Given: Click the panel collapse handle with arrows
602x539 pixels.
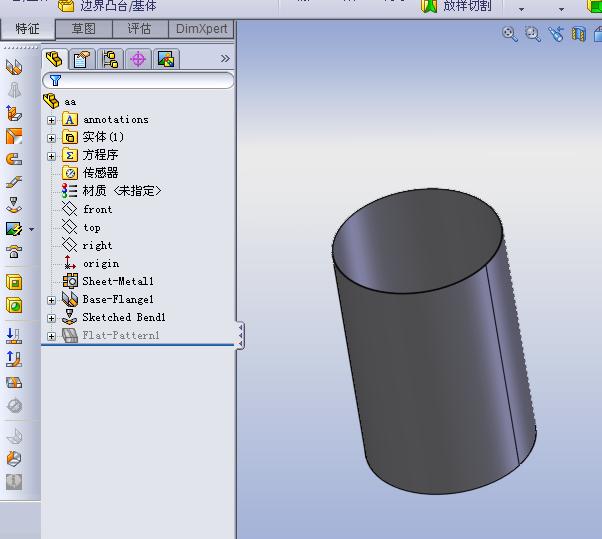Looking at the screenshot, I should tap(240, 335).
